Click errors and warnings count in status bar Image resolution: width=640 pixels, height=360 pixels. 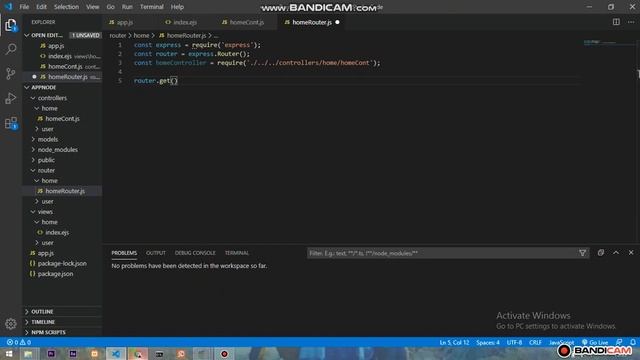coord(19,342)
